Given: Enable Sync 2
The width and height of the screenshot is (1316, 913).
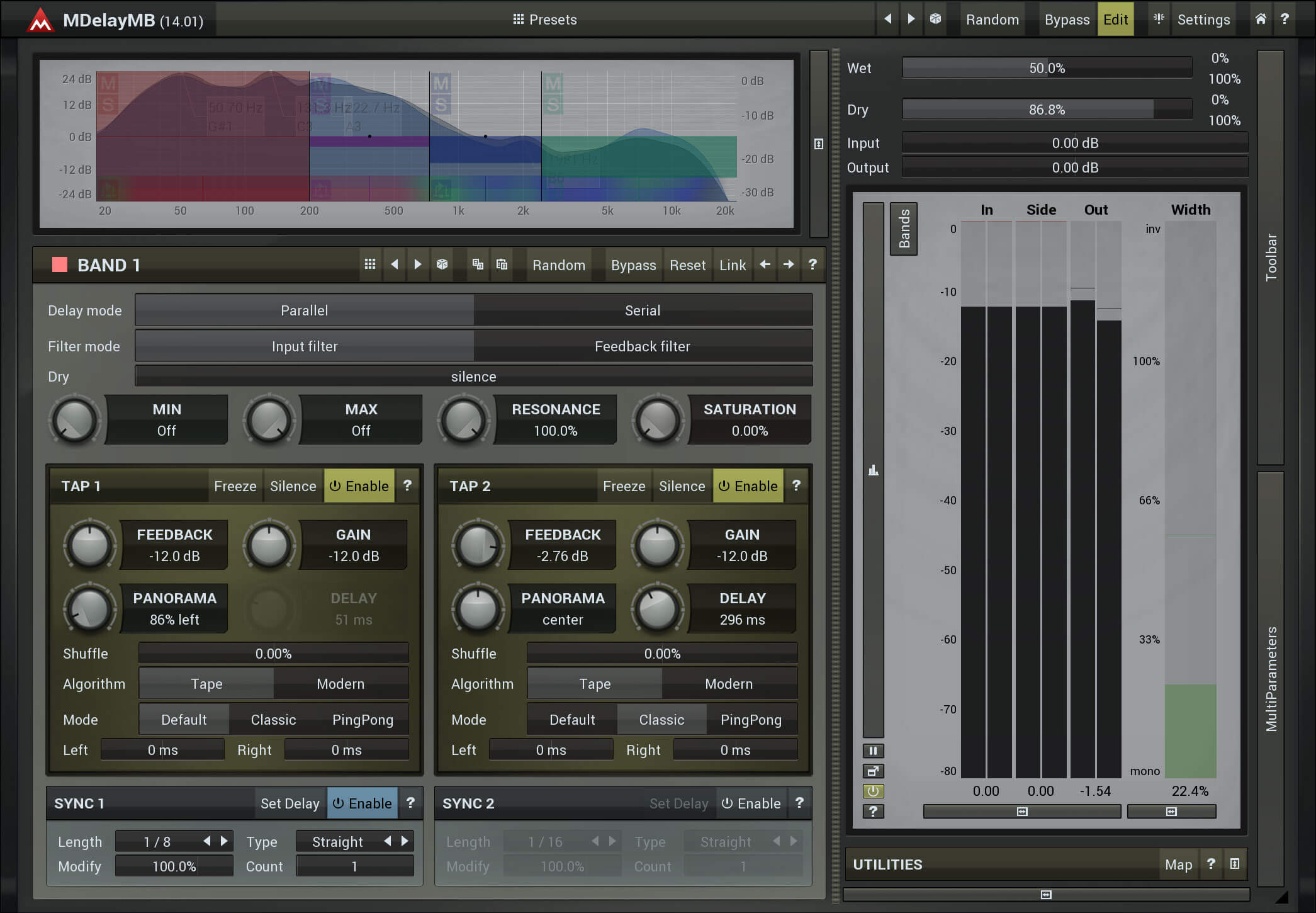Looking at the screenshot, I should 751,803.
